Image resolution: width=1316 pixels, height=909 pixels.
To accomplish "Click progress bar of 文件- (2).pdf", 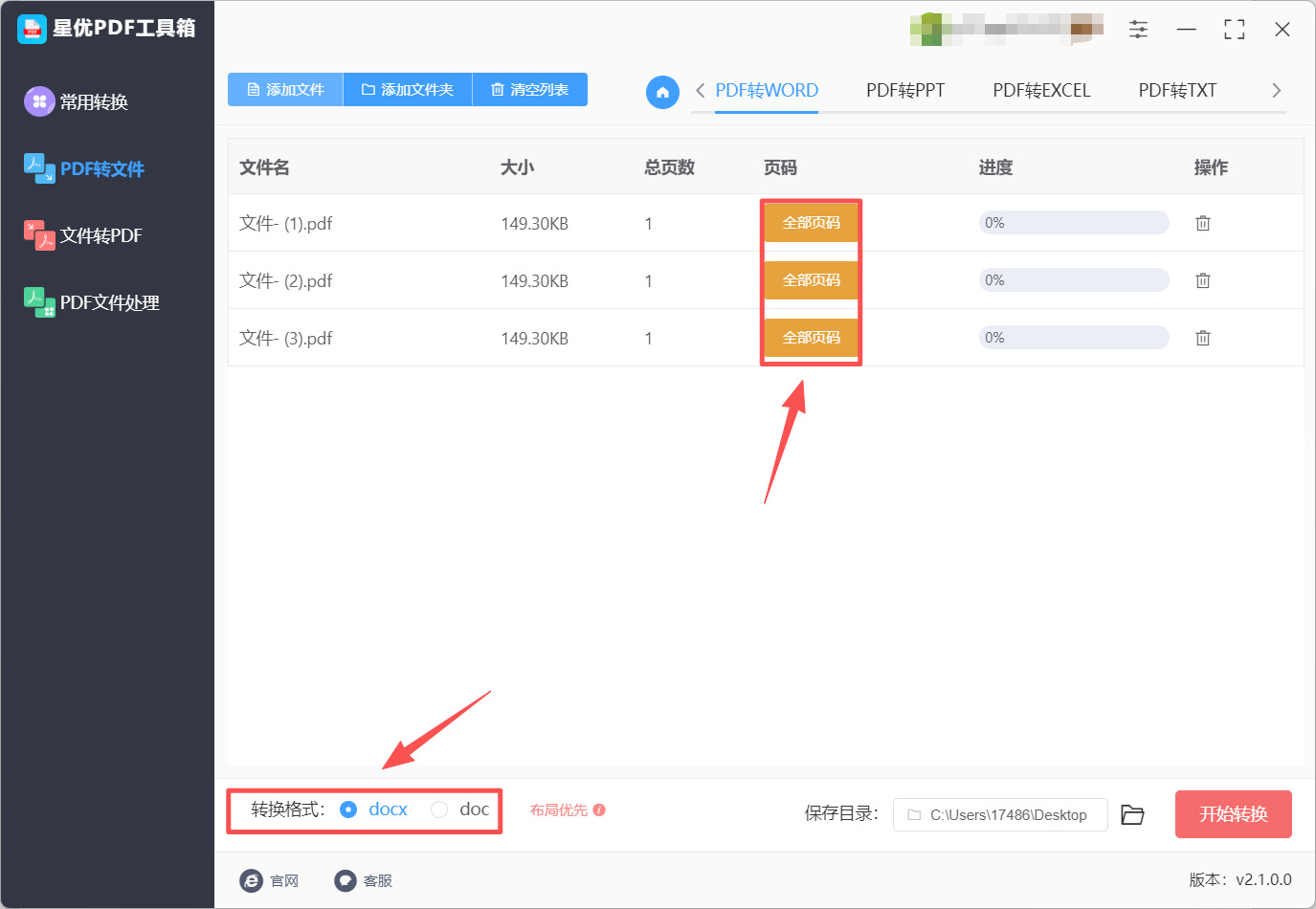I will pyautogui.click(x=1074, y=280).
